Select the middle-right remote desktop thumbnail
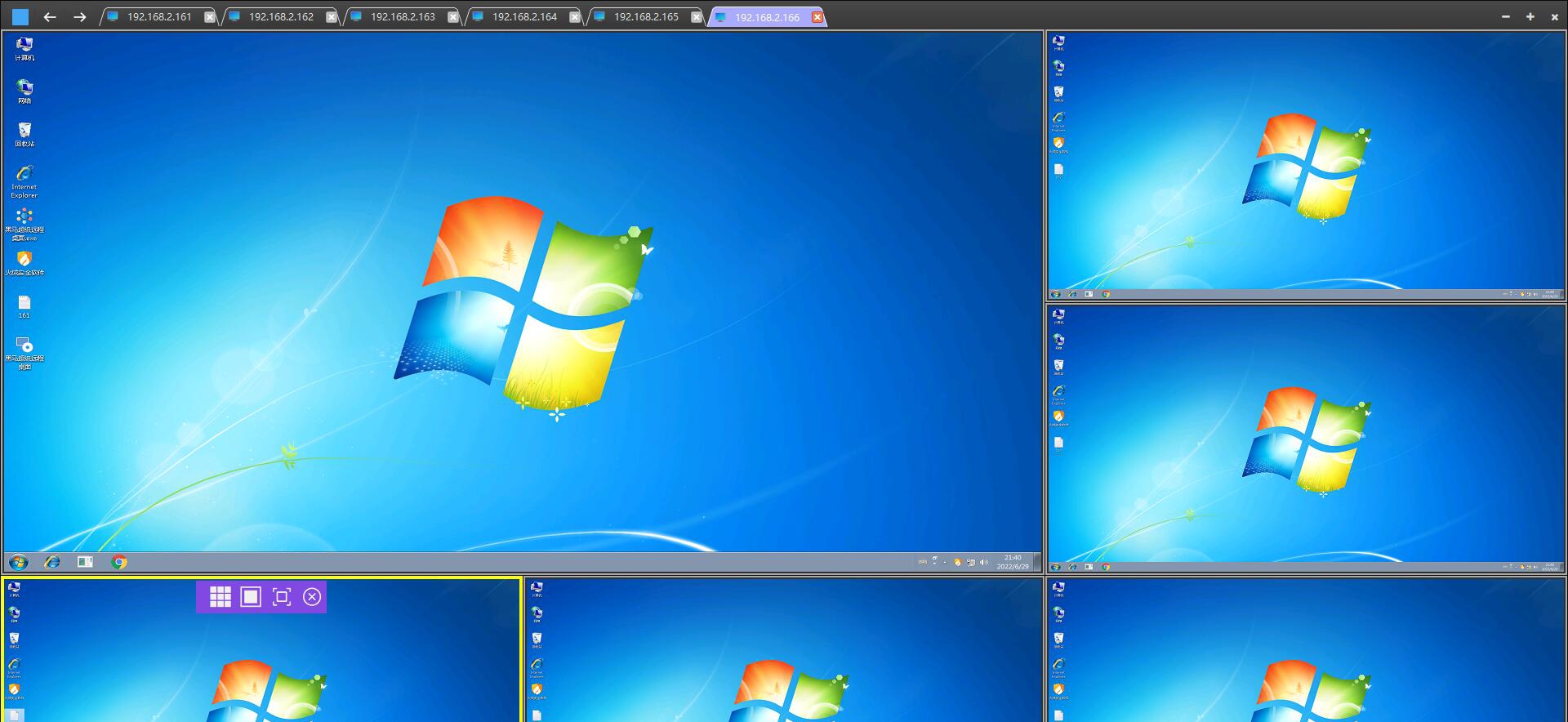 [1306, 439]
